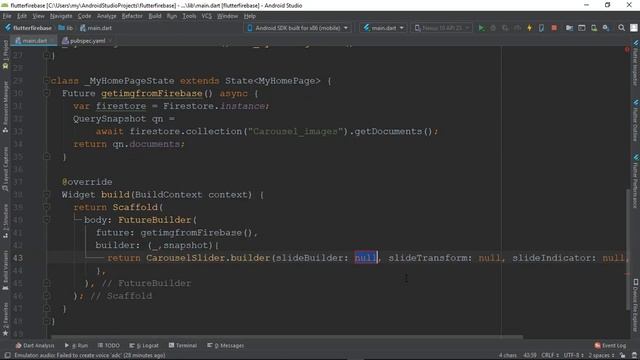Viewport: 640px width, 360px height.
Task: Click the red Stop button
Action: coord(554,28)
